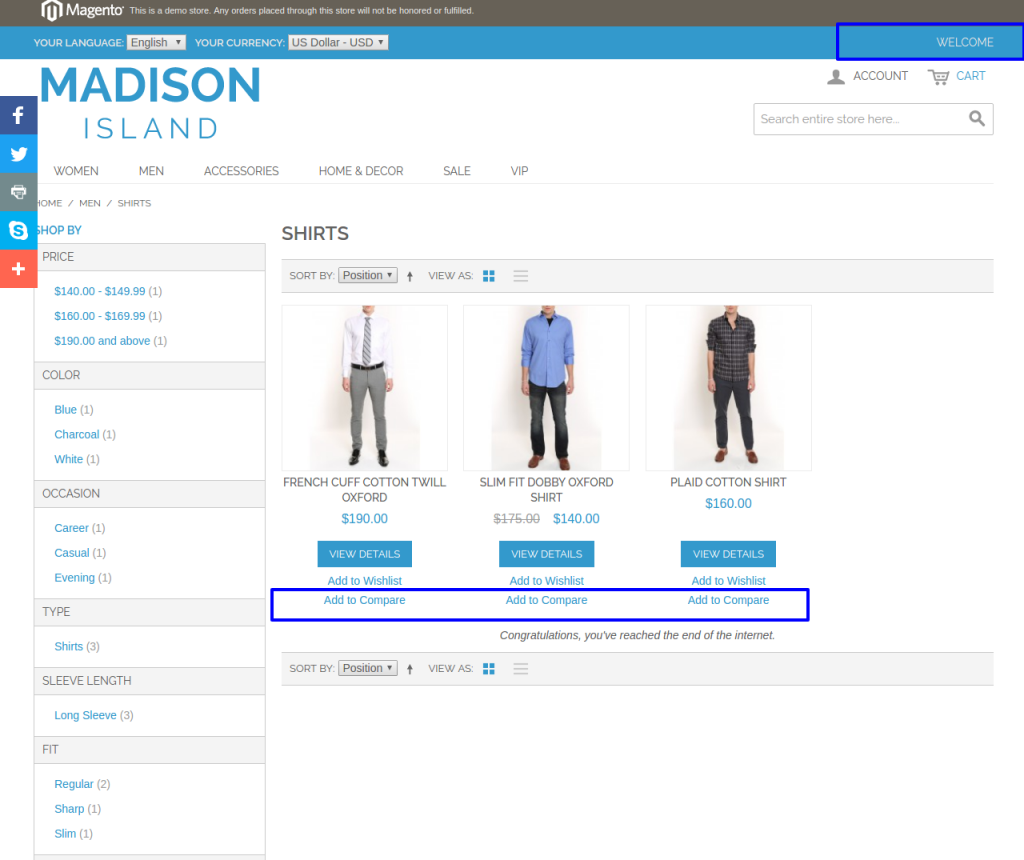This screenshot has height=860, width=1024.
Task: Open French Cuff Cotton Twill Oxford product title
Action: point(364,490)
